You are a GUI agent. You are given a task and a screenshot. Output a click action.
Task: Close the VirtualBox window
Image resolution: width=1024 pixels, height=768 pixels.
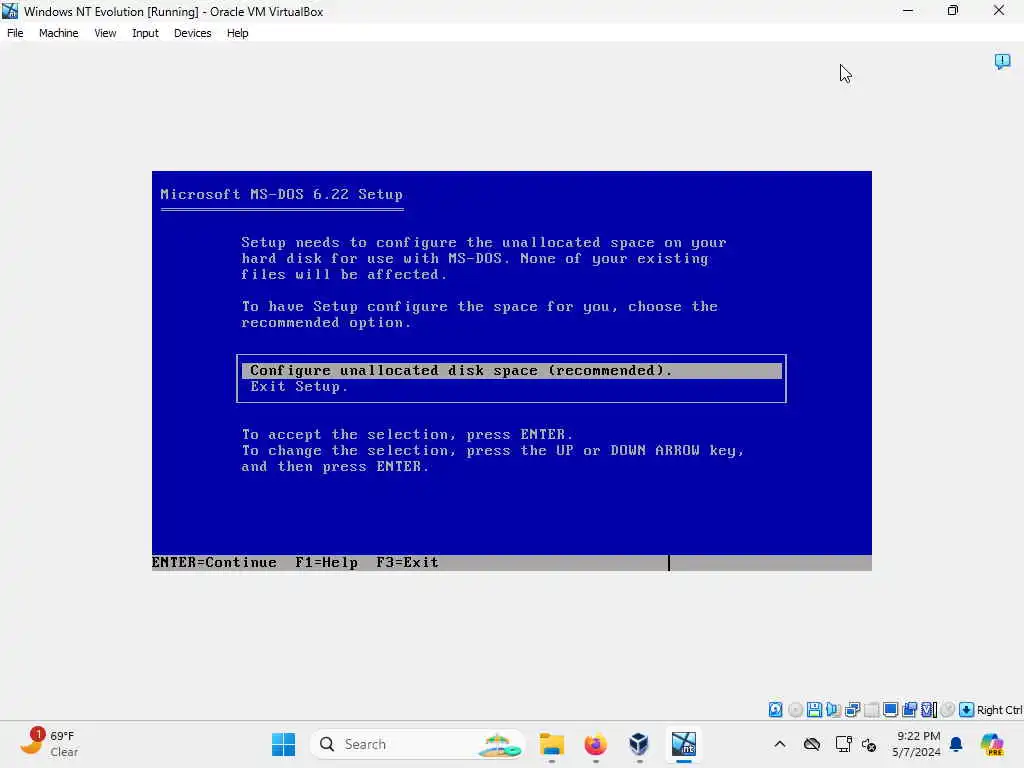(x=999, y=10)
